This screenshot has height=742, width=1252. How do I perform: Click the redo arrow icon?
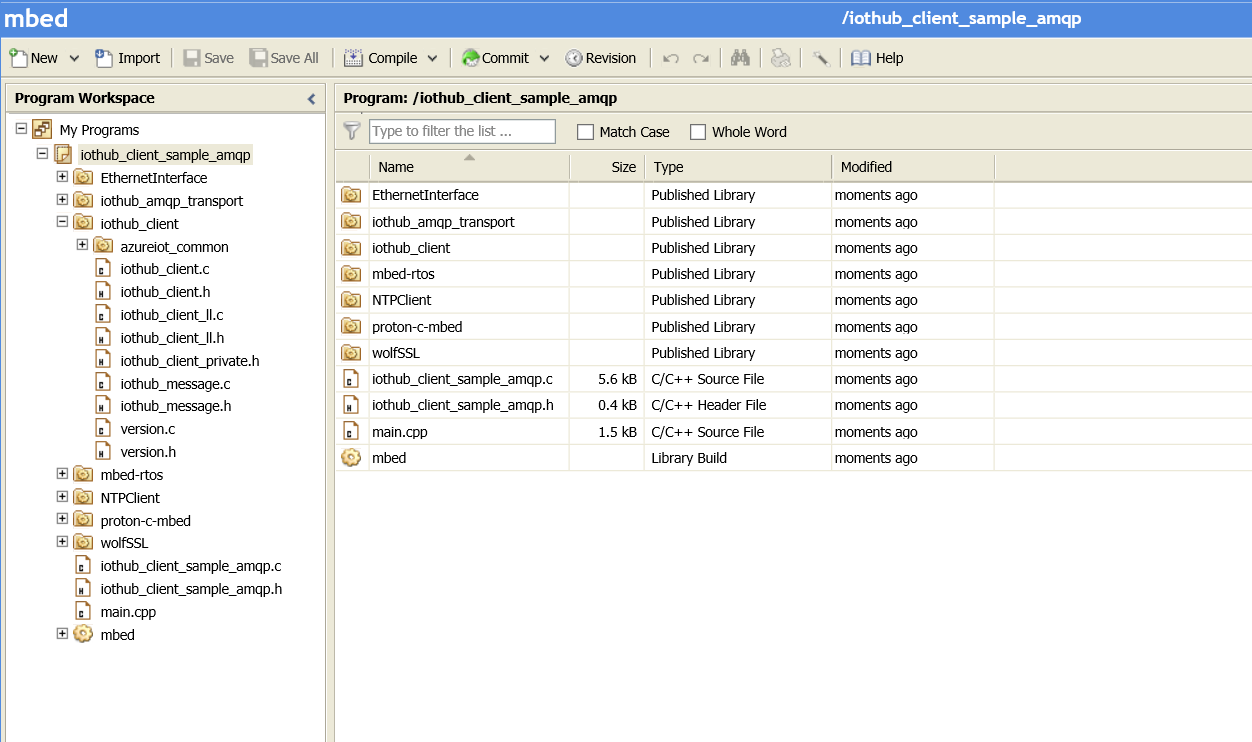[x=701, y=58]
